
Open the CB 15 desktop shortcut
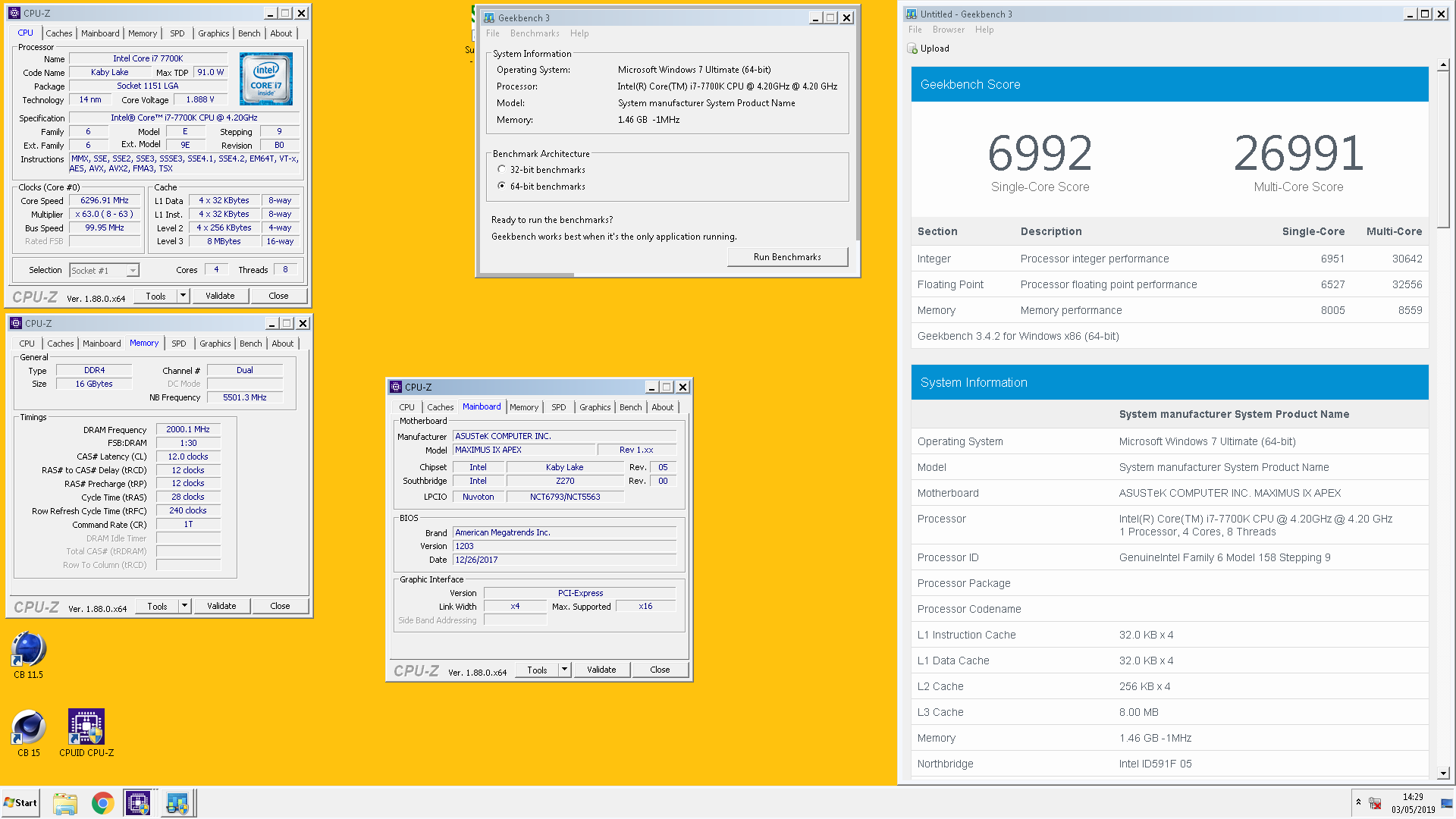pyautogui.click(x=29, y=733)
